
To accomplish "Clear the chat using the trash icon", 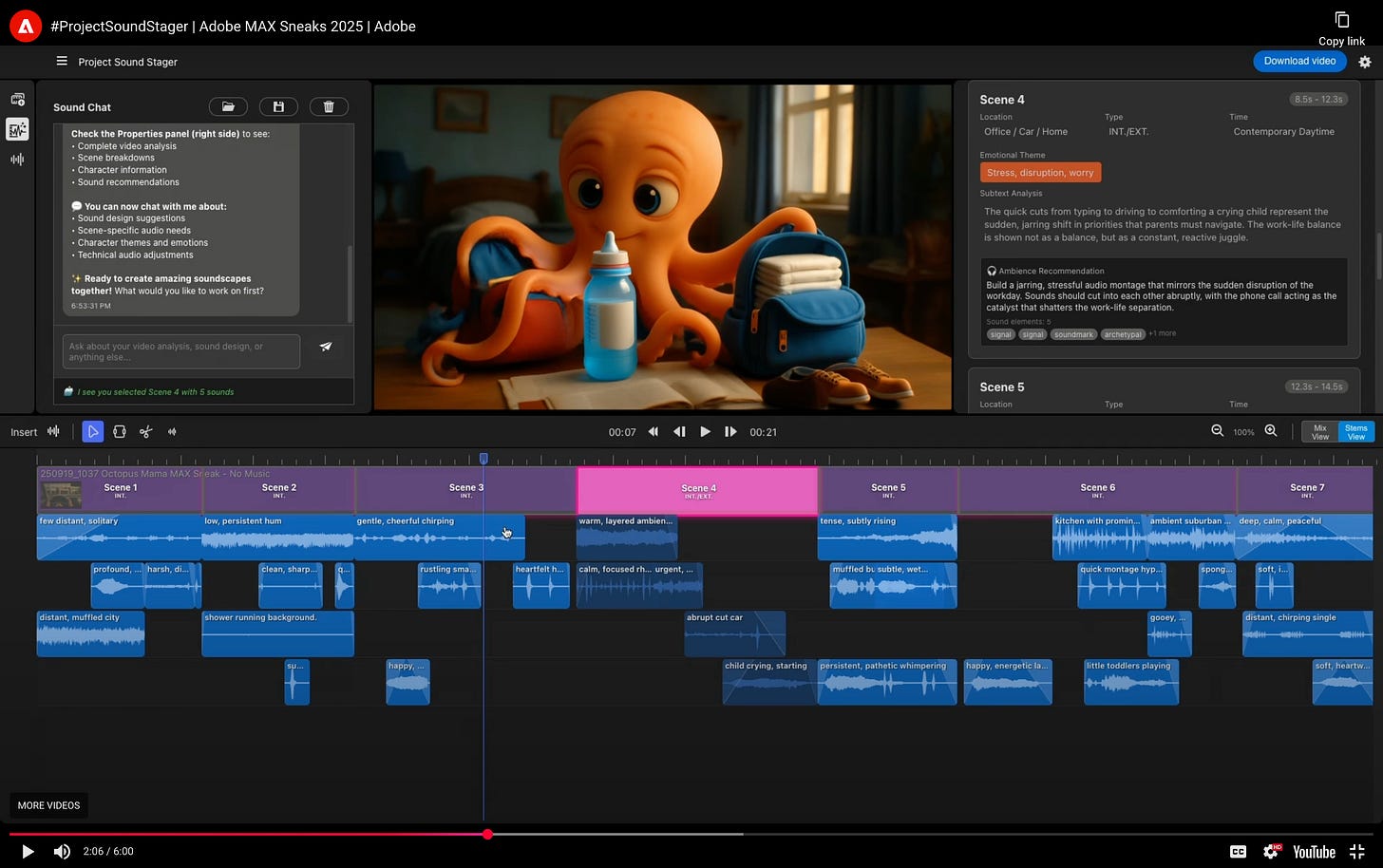I will [x=329, y=106].
